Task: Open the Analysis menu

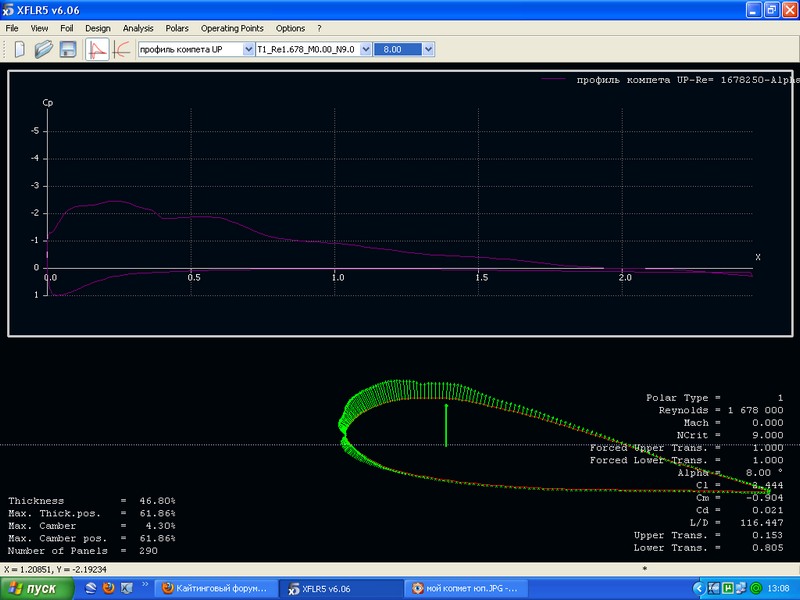Action: coord(138,28)
